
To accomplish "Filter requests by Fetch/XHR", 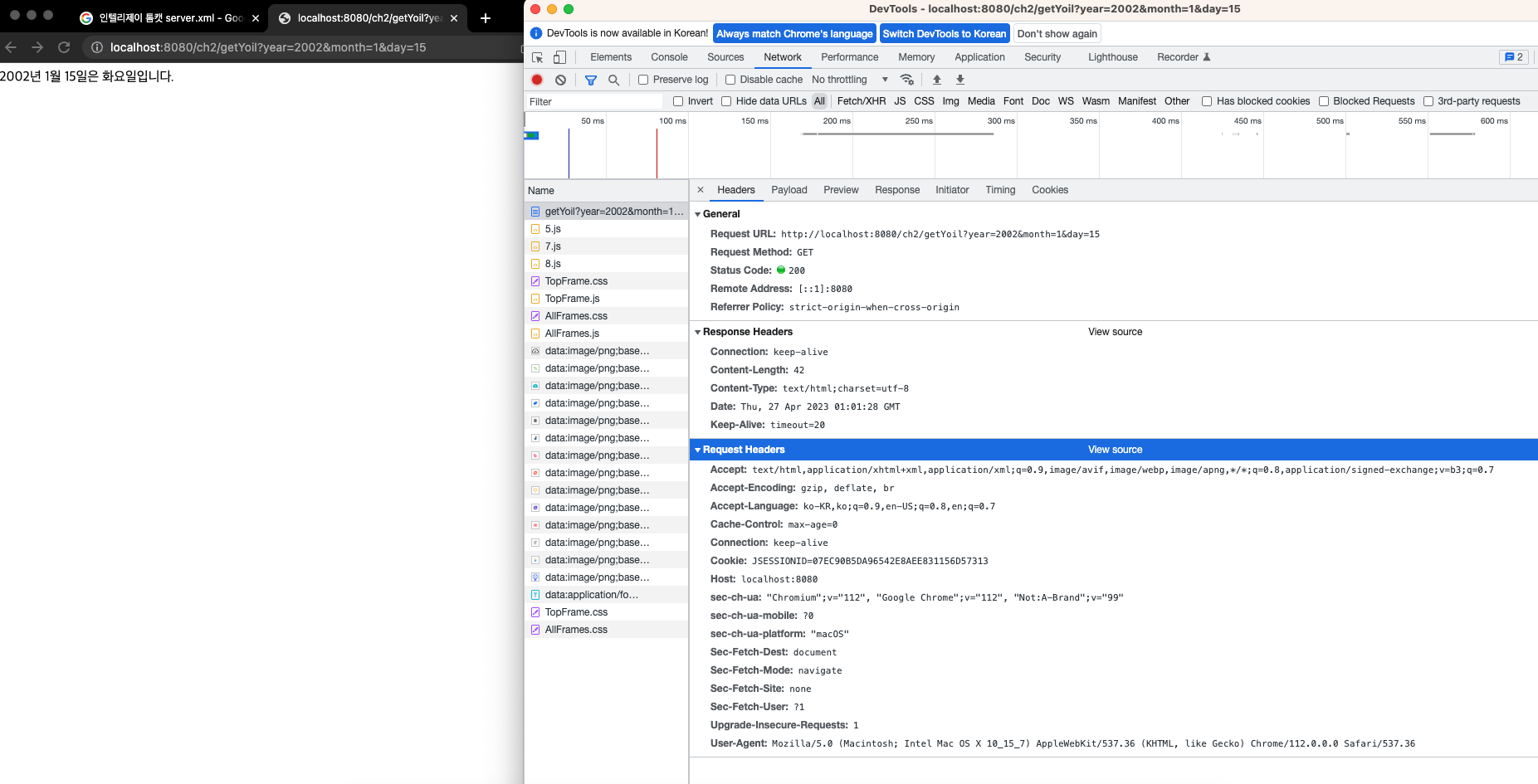I will coord(861,101).
